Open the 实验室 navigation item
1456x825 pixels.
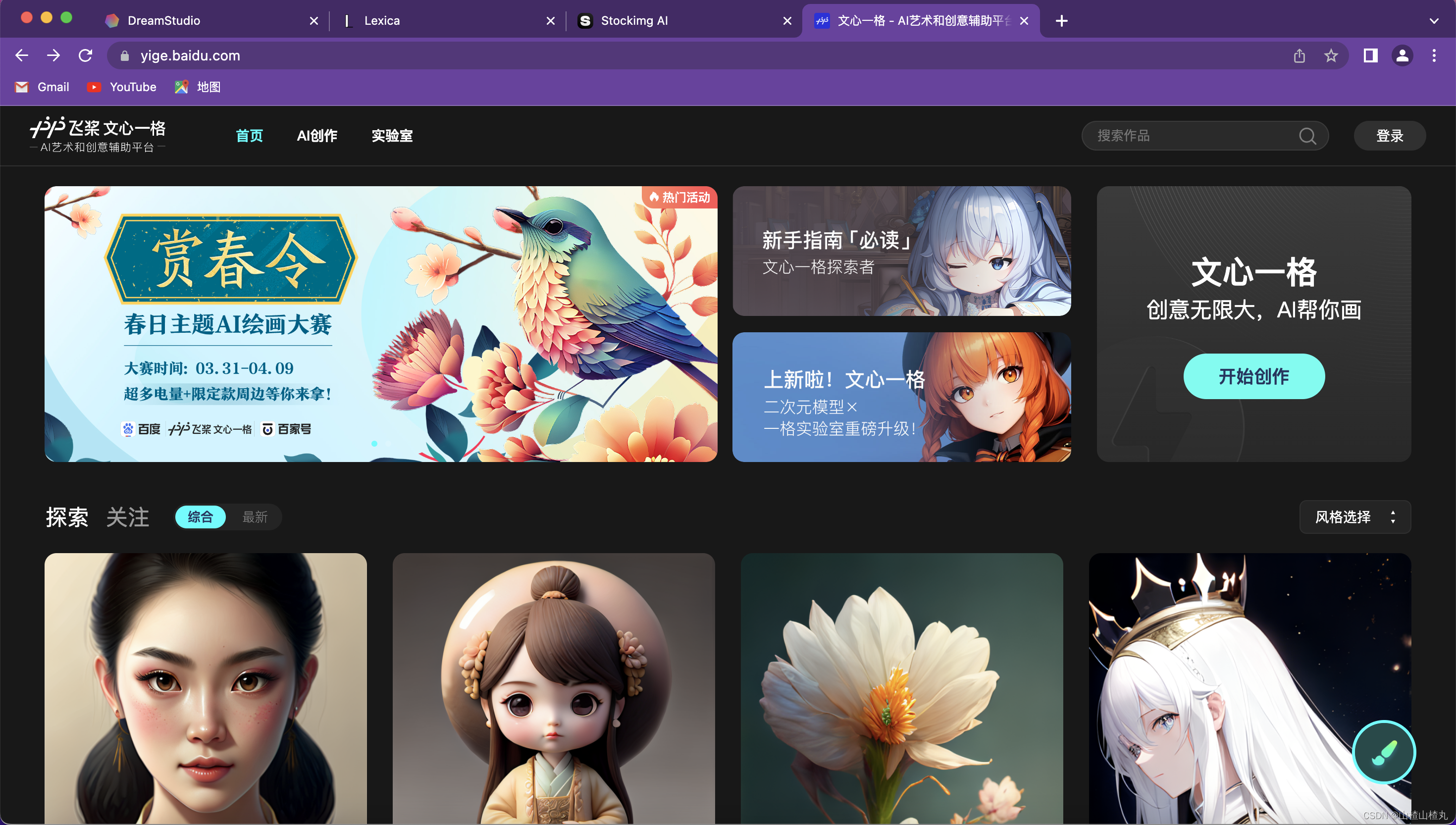tap(392, 135)
